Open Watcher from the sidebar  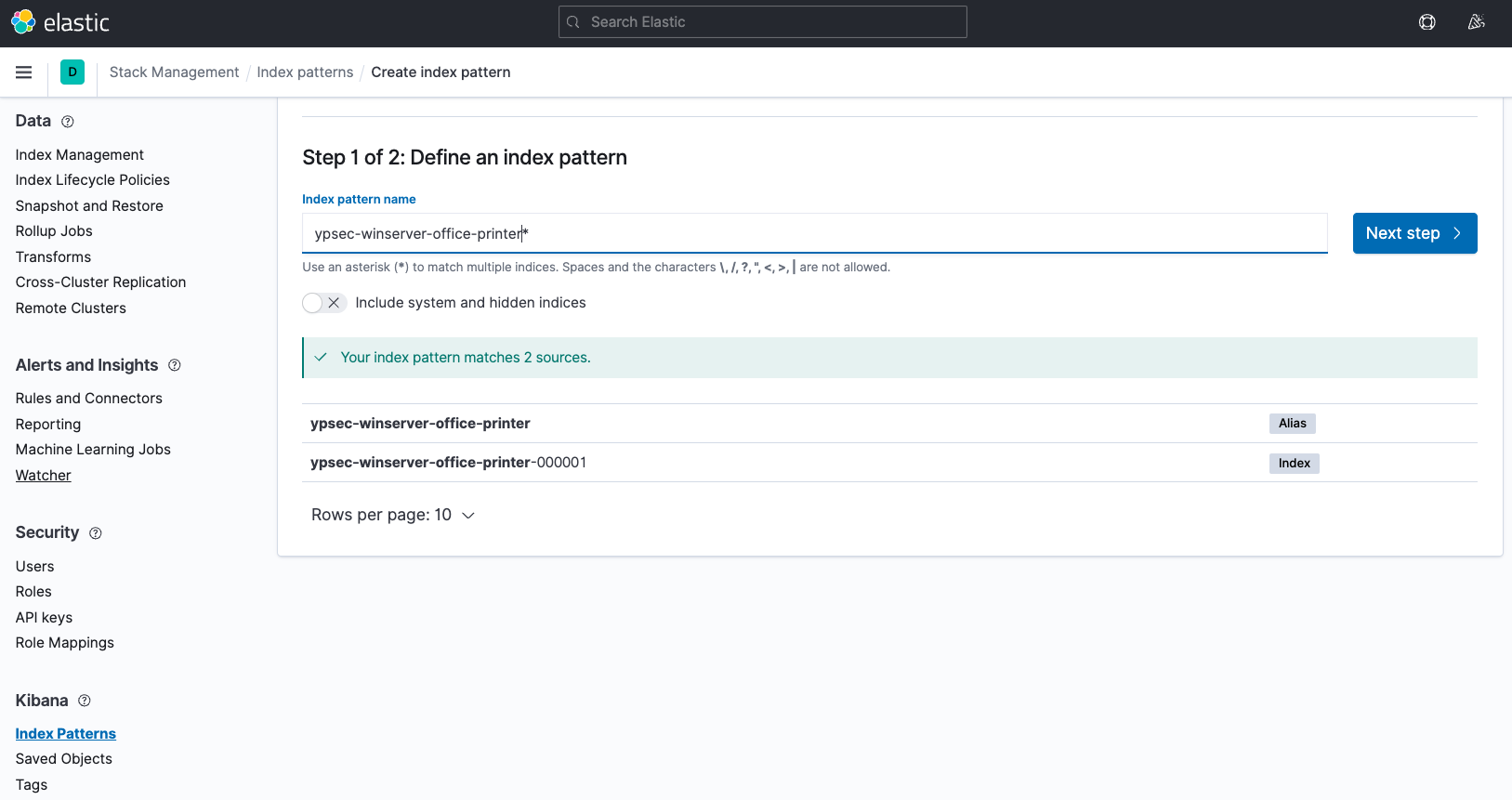(x=44, y=476)
